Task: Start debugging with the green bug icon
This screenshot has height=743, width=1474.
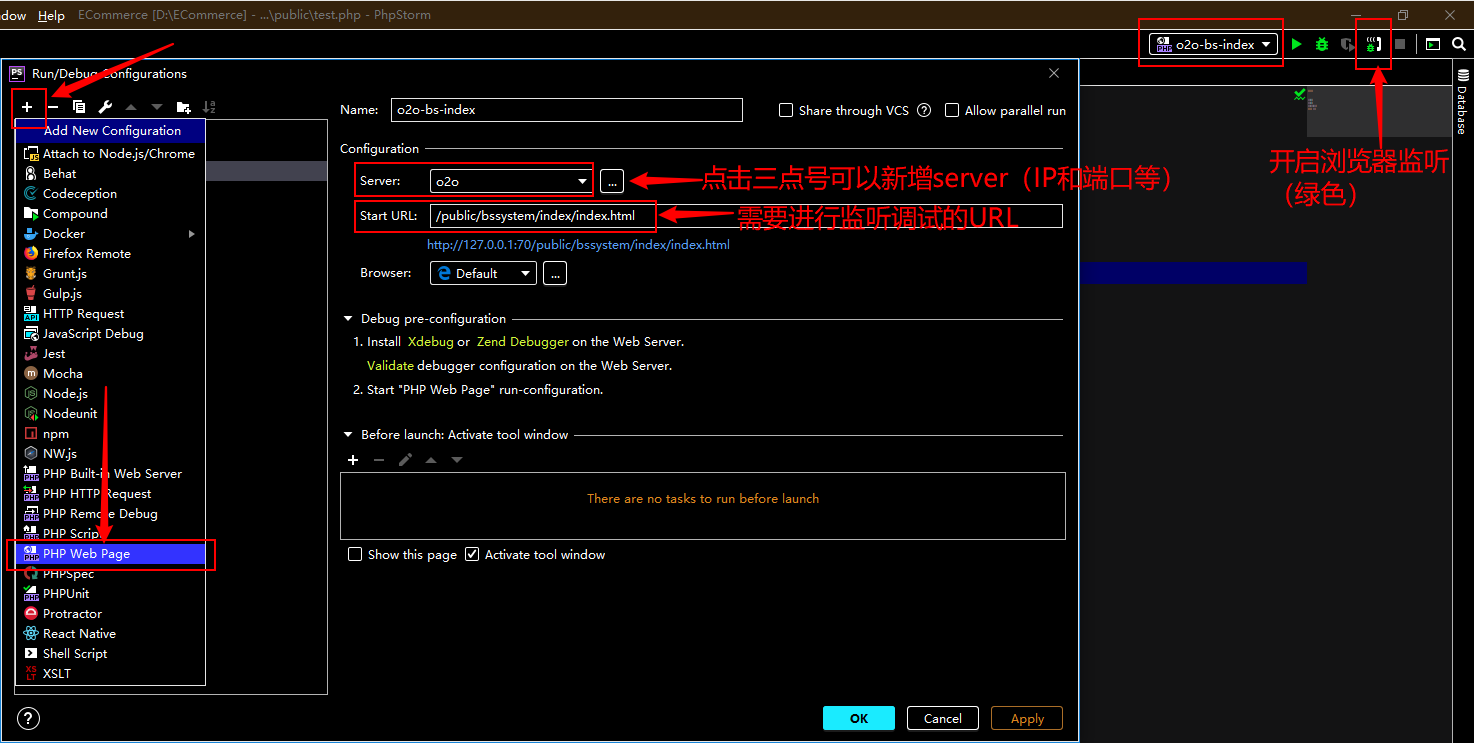Action: pos(1322,44)
